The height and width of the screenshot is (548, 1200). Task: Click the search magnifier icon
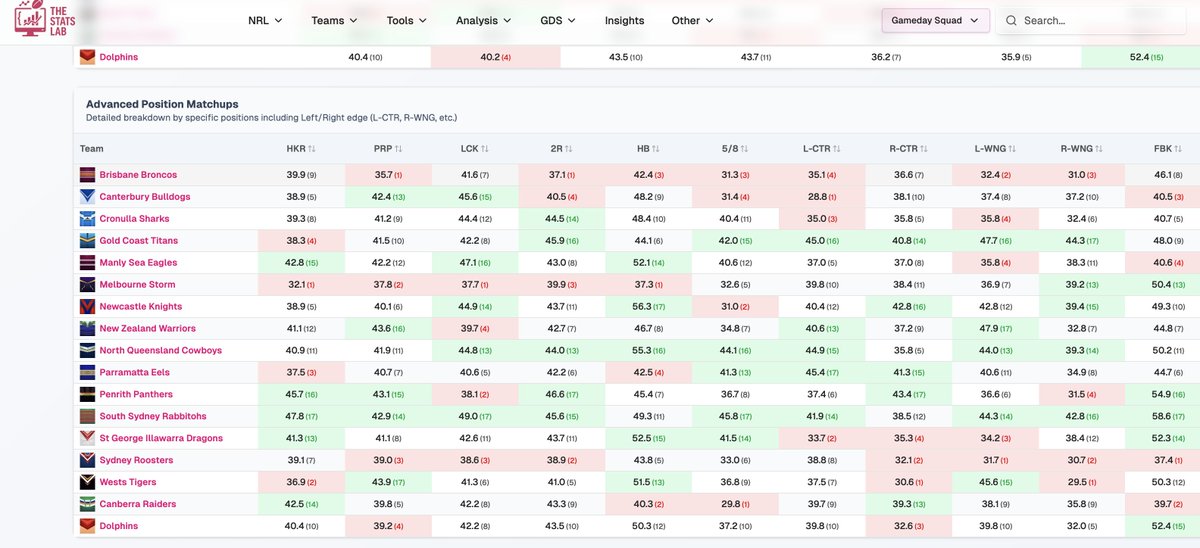pos(1011,20)
